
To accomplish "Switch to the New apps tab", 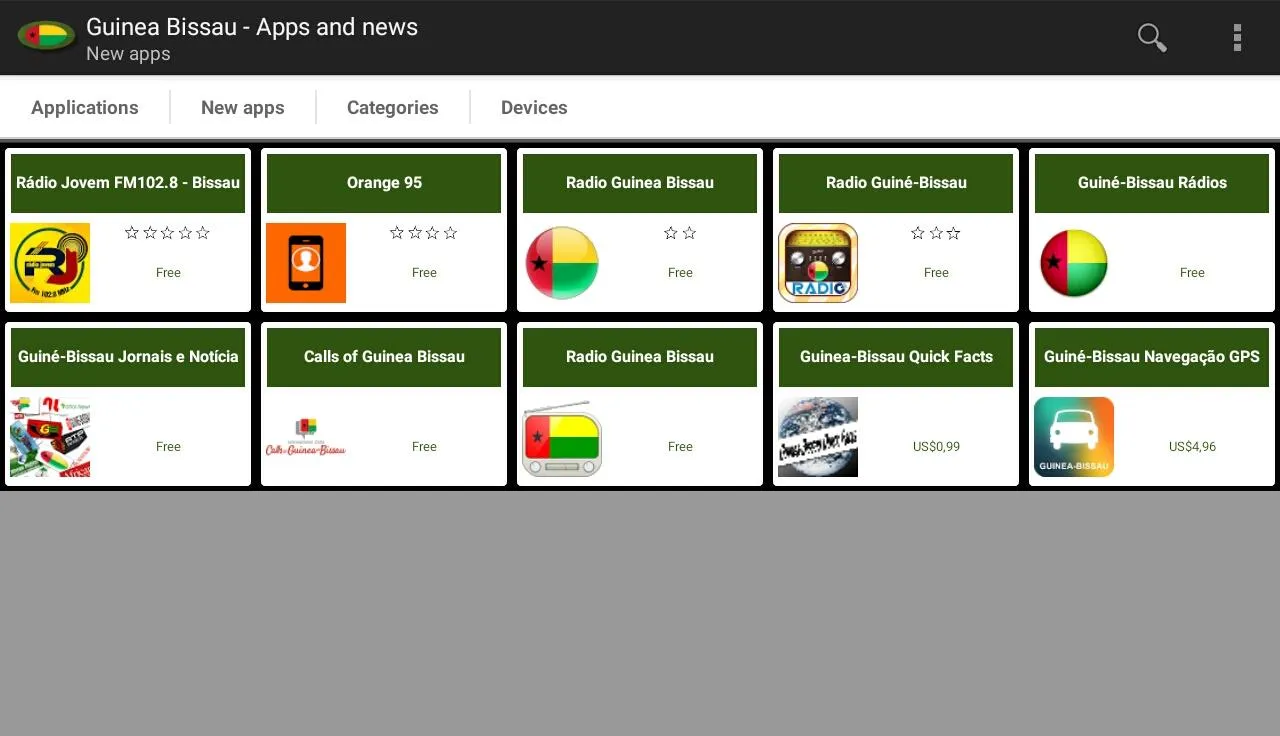I will pos(243,107).
